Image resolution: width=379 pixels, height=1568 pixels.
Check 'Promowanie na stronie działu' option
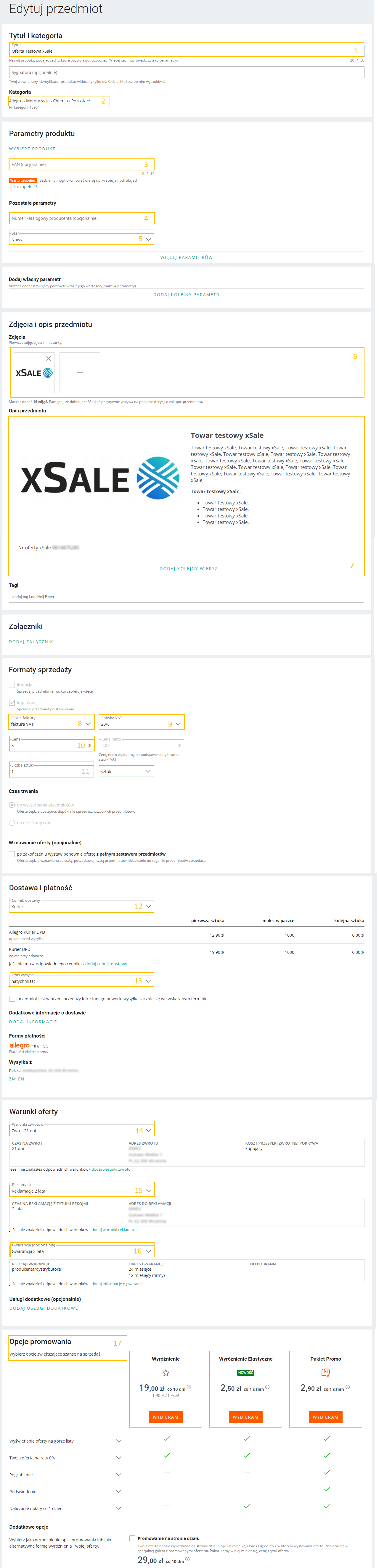pyautogui.click(x=132, y=1538)
